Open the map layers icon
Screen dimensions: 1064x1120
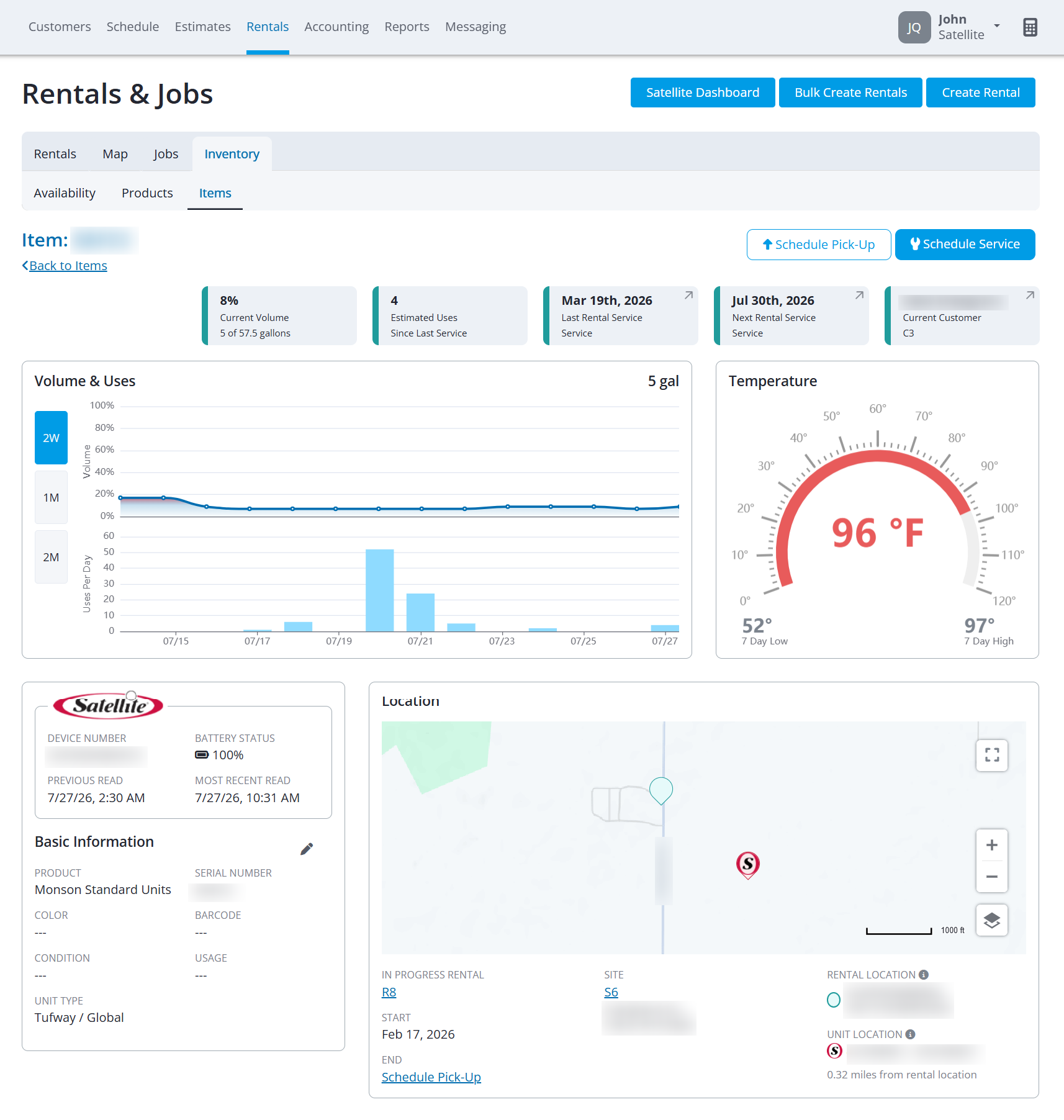(x=992, y=920)
